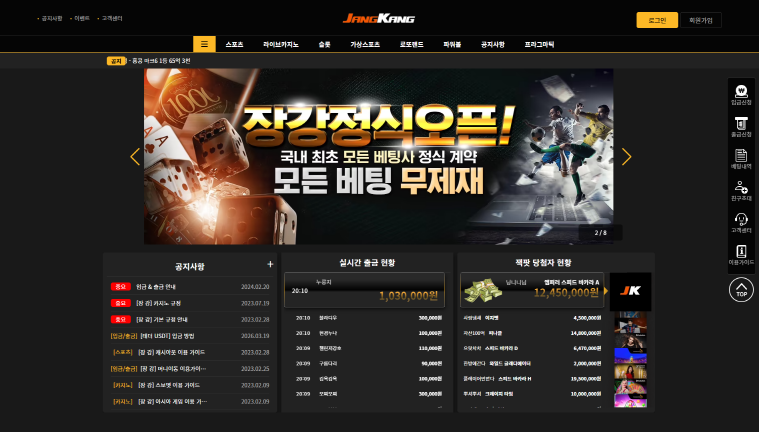
Task: Click the 로그인 login button
Action: point(657,20)
